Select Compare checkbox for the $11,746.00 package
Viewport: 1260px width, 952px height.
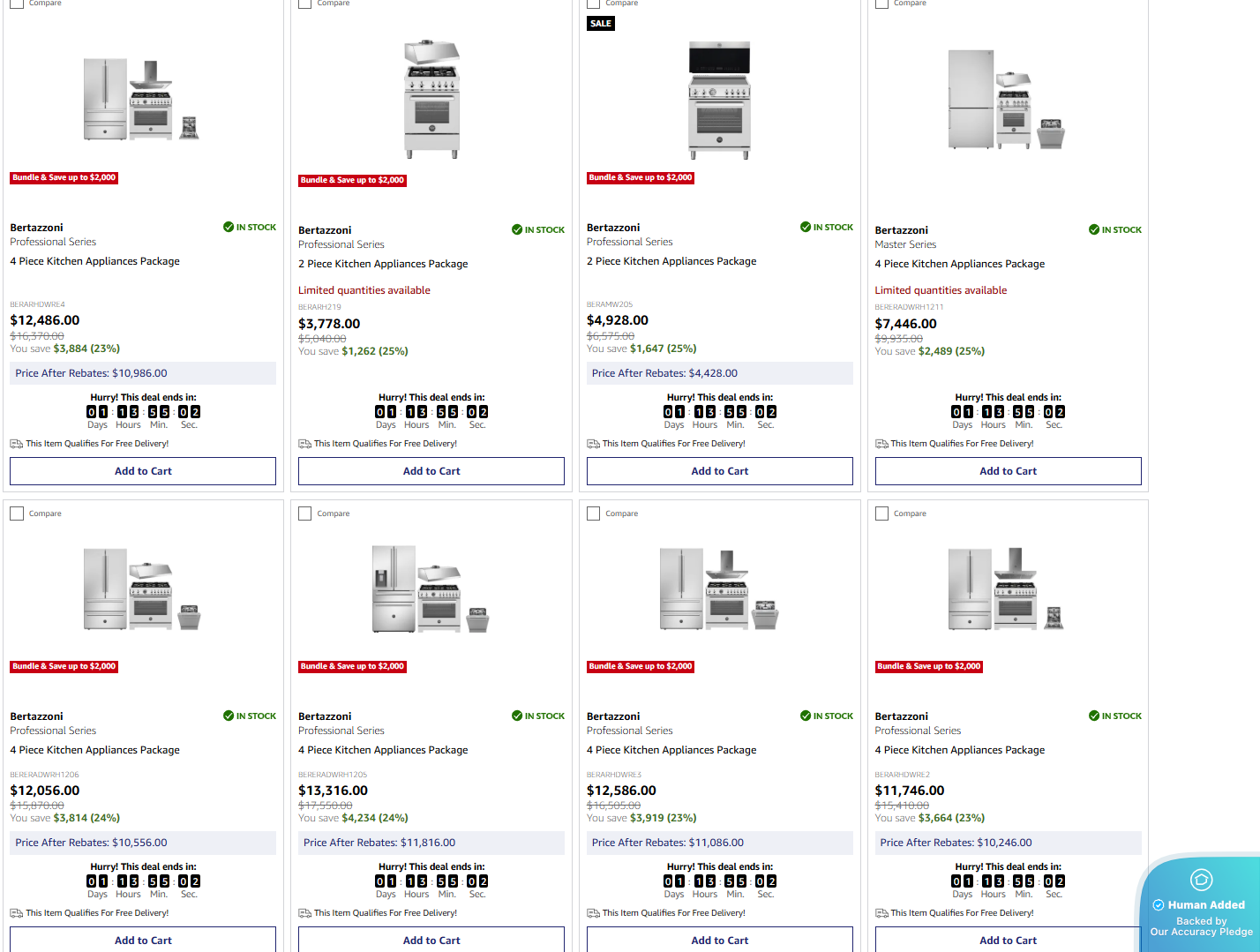[881, 513]
